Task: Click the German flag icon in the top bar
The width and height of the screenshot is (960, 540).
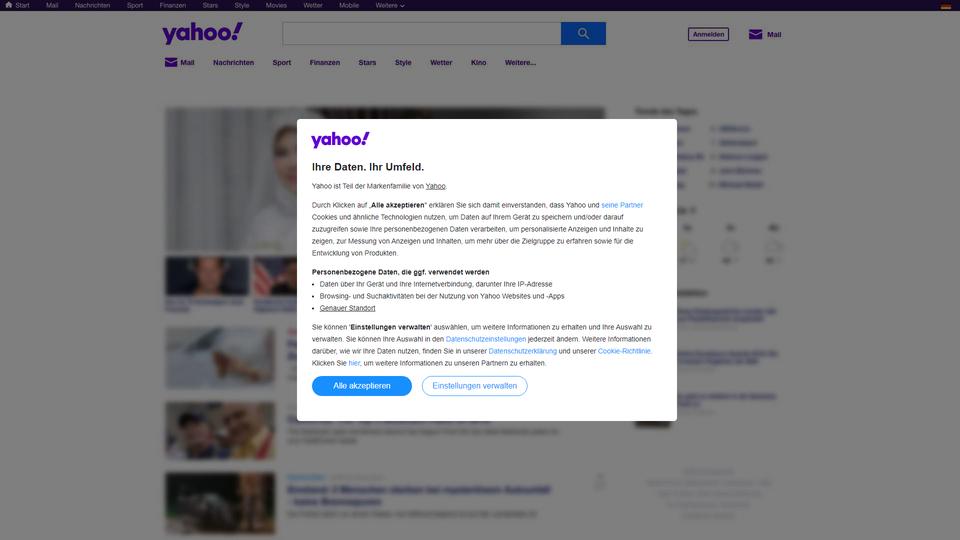Action: [945, 6]
